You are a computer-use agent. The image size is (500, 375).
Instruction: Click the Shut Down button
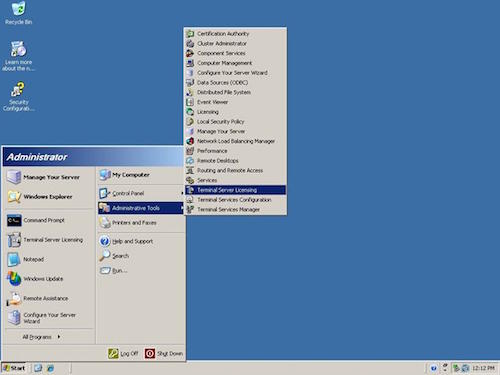coord(164,354)
